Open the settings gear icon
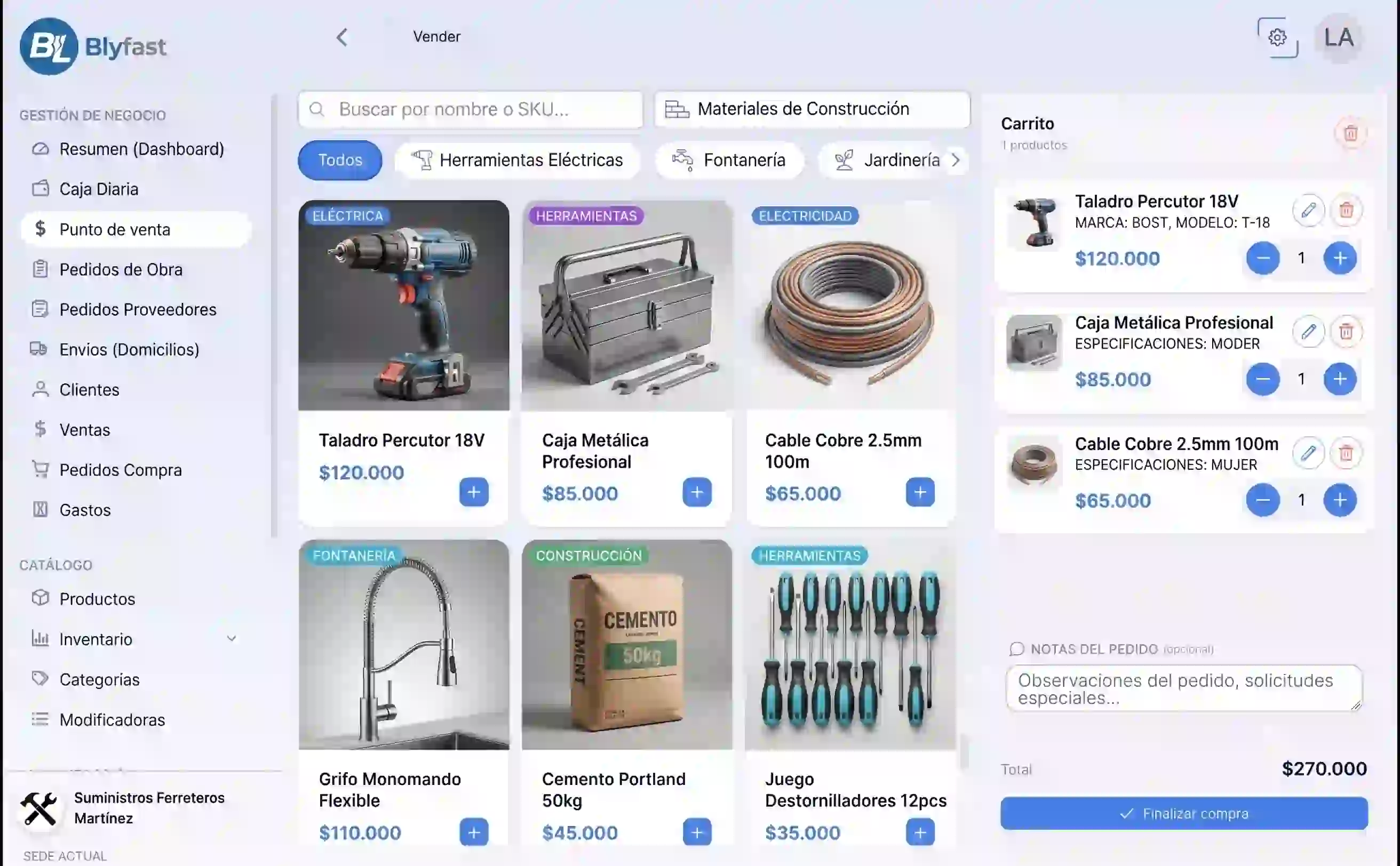This screenshot has height=866, width=1400. click(x=1277, y=38)
